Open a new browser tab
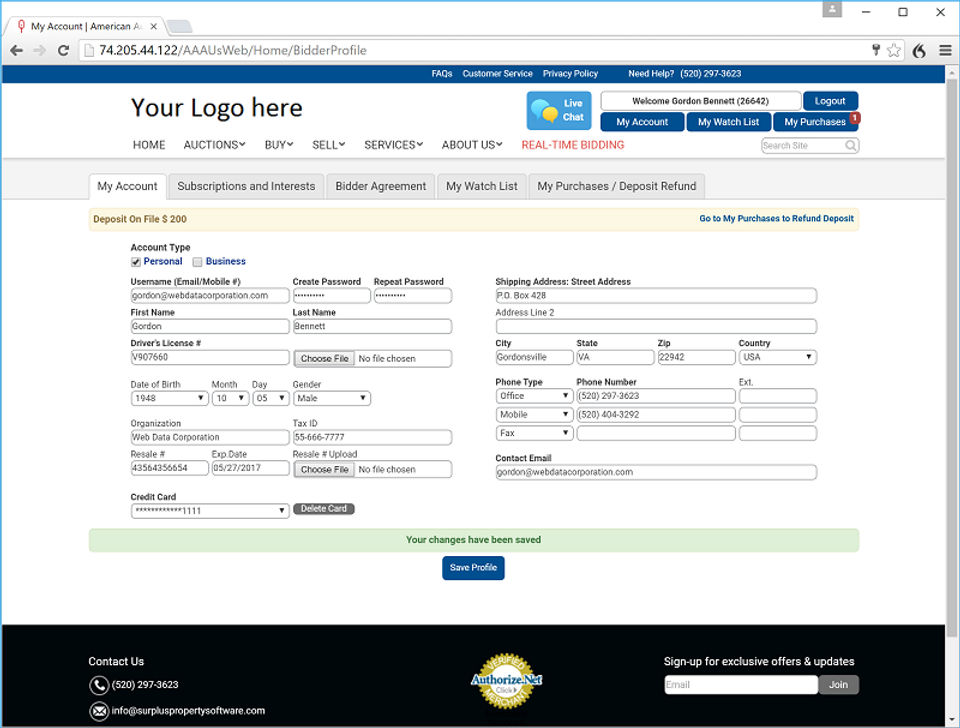Screen dimensions: 960x728 pos(179,26)
